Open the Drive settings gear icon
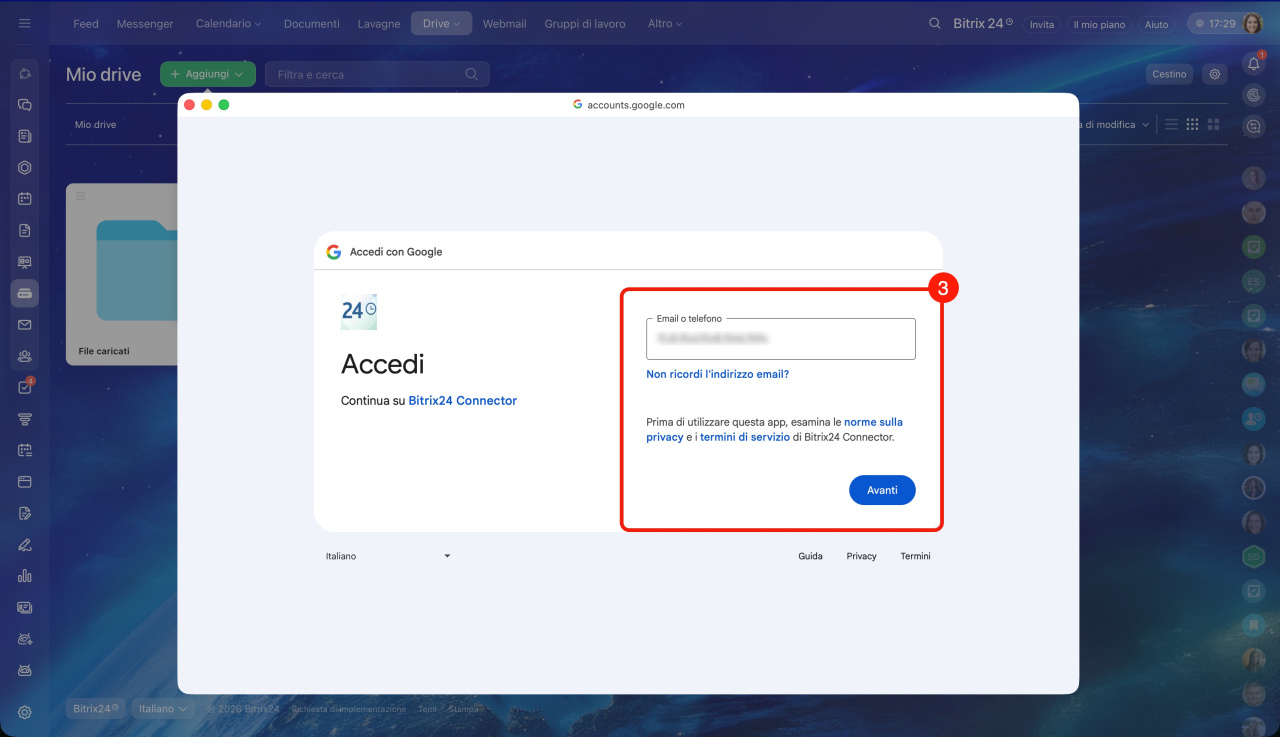The image size is (1280, 737). pos(1215,74)
